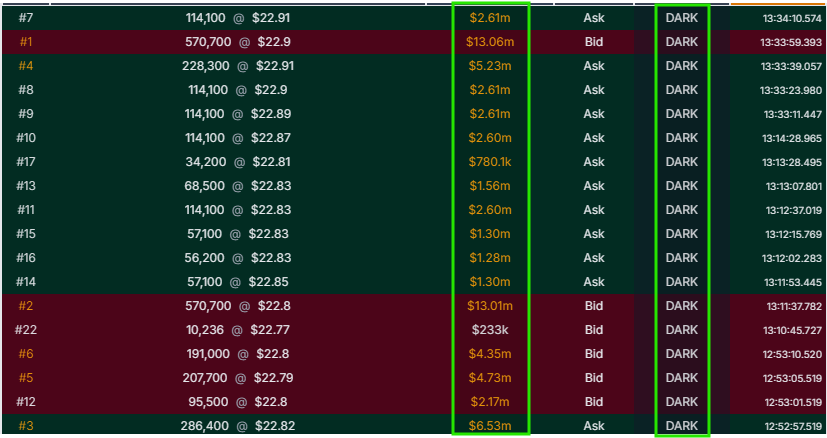Click the $13.06m value

click(x=490, y=42)
